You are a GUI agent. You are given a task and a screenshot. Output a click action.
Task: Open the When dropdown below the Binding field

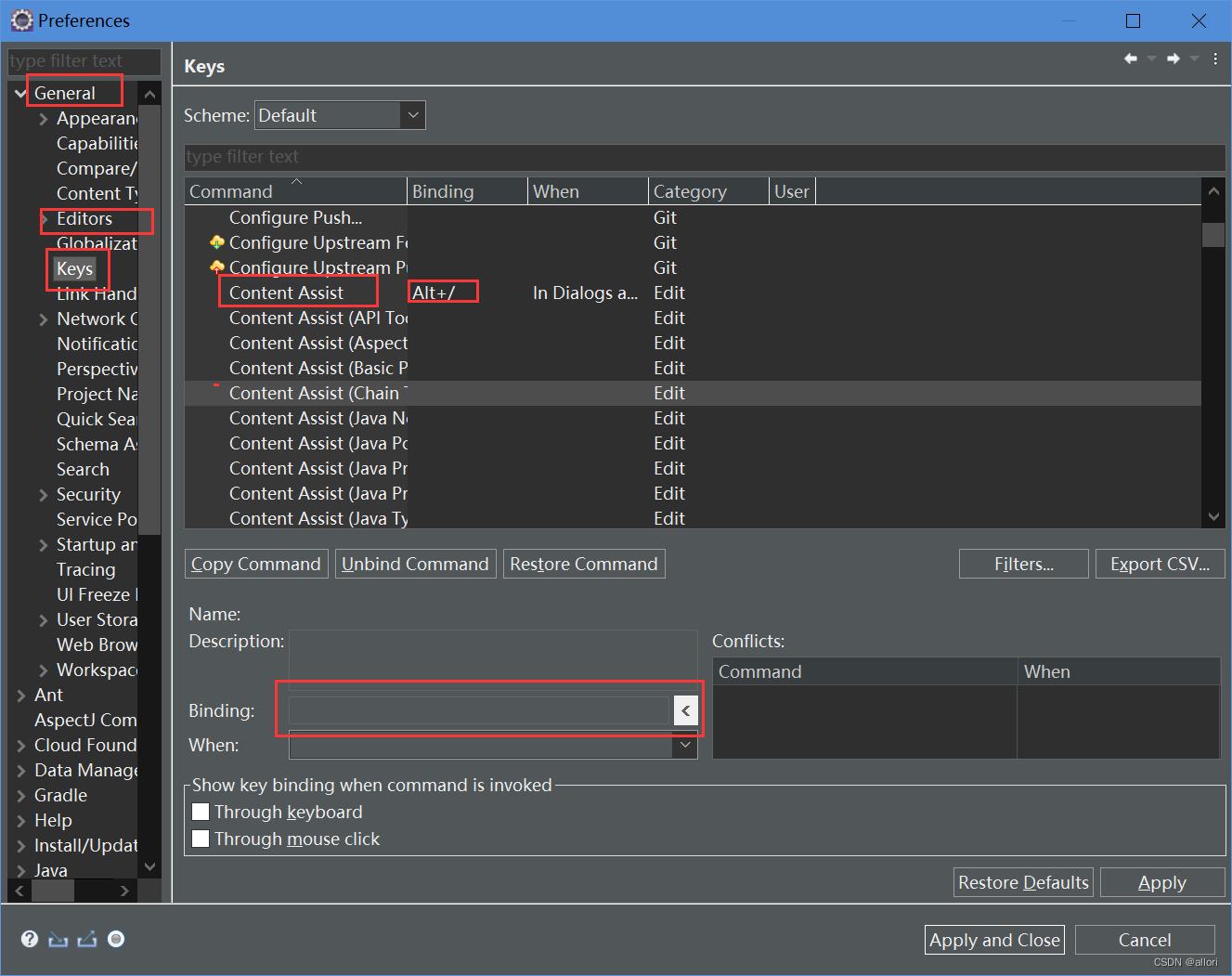(684, 745)
